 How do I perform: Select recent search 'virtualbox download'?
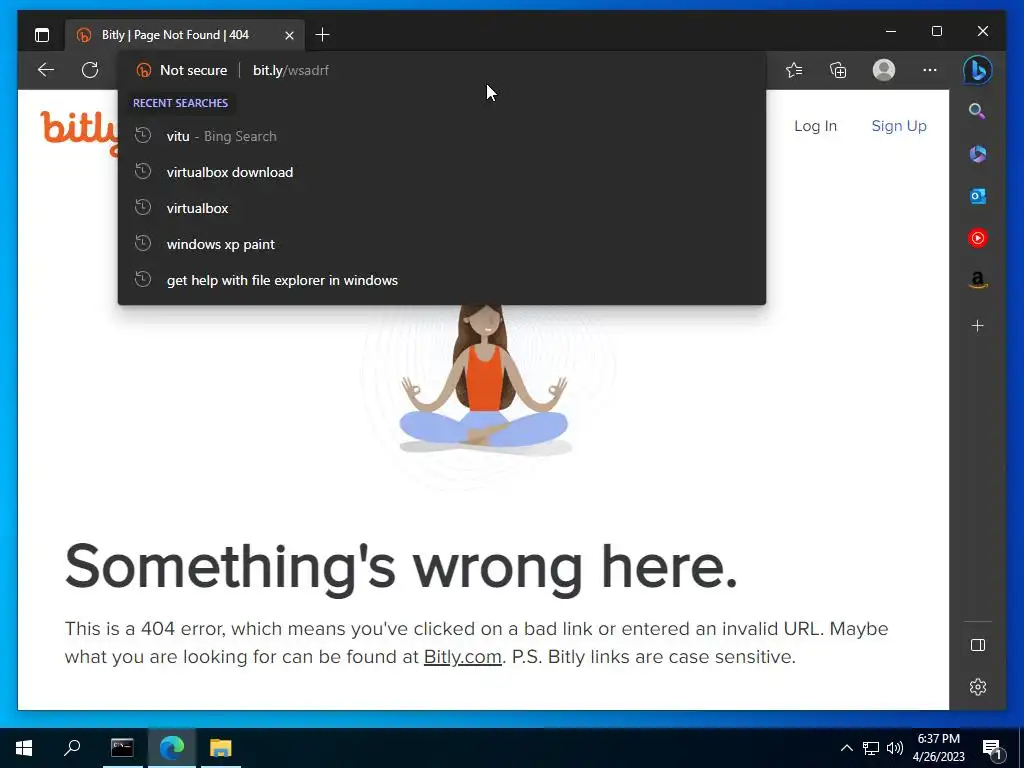(441, 172)
